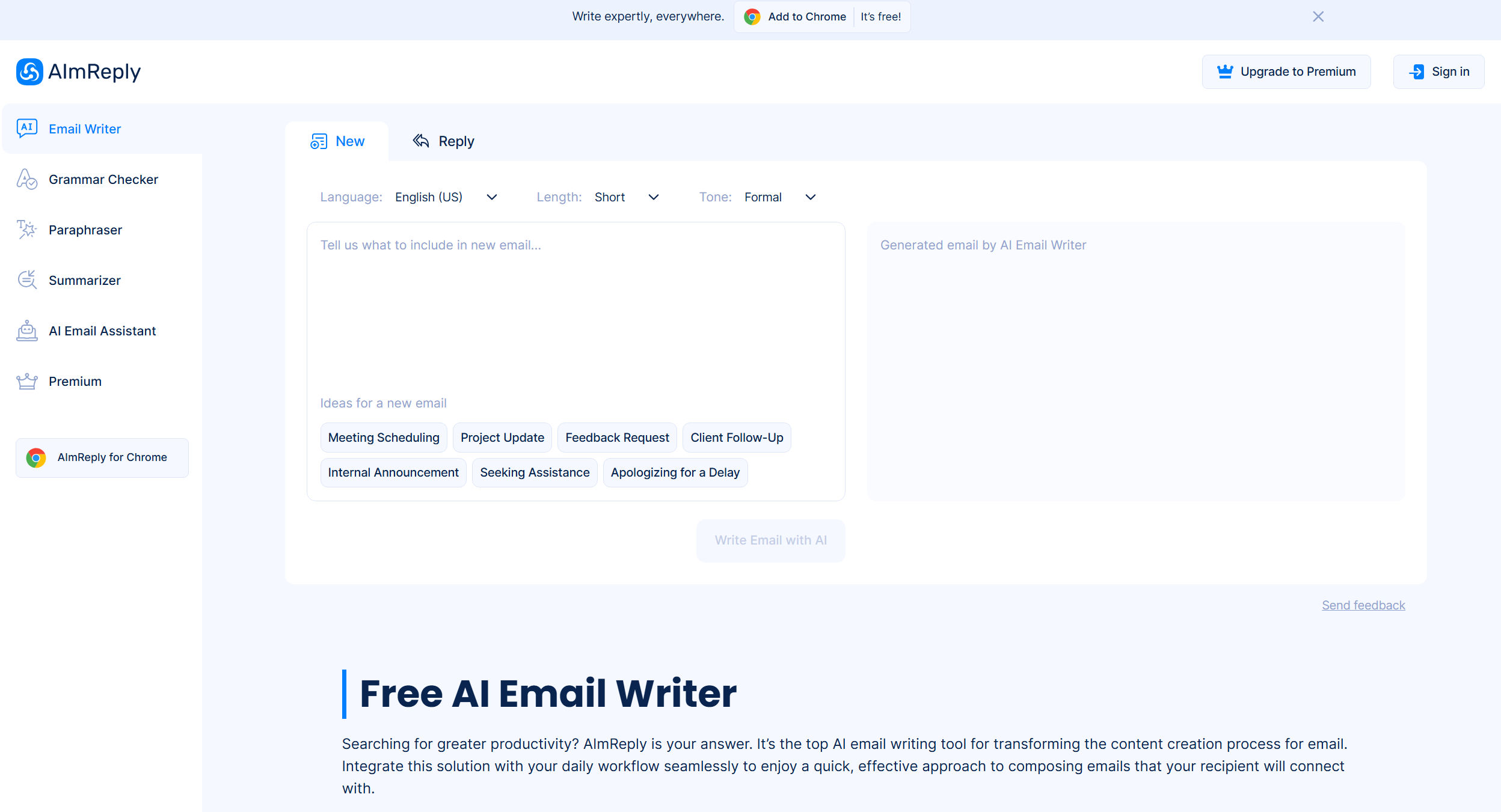
Task: Click AImReply for Chrome button
Action: (102, 458)
